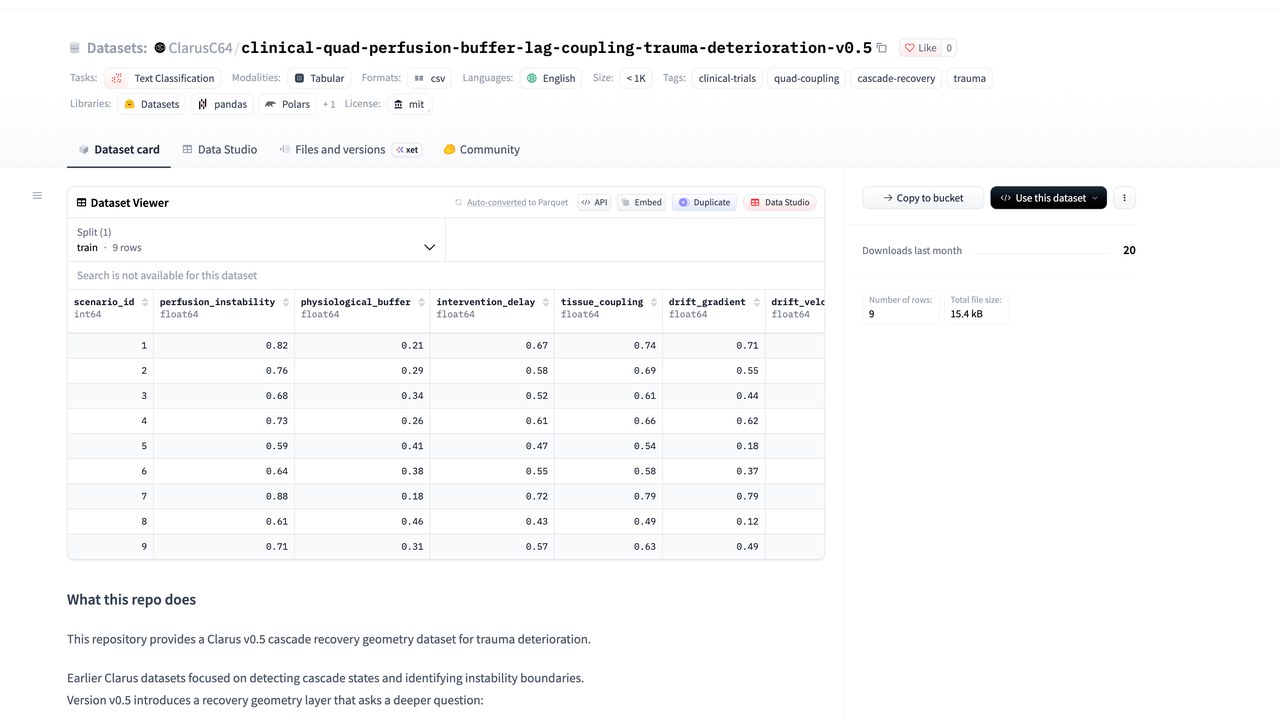Click the Datasets library tag

pyautogui.click(x=152, y=104)
